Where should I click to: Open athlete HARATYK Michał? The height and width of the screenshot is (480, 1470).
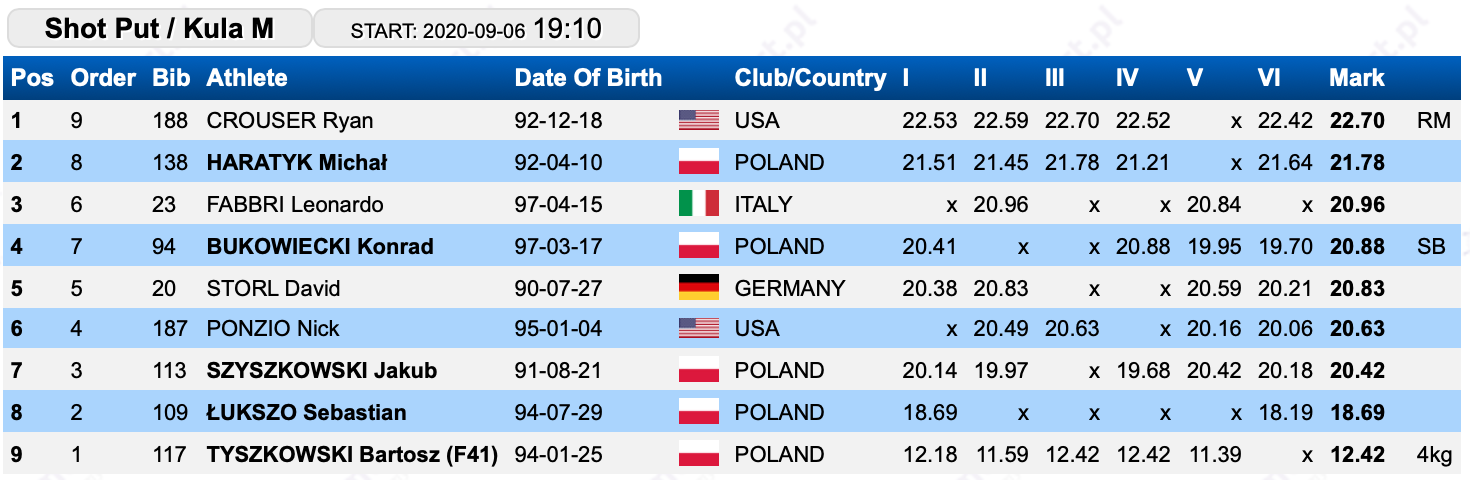click(297, 163)
